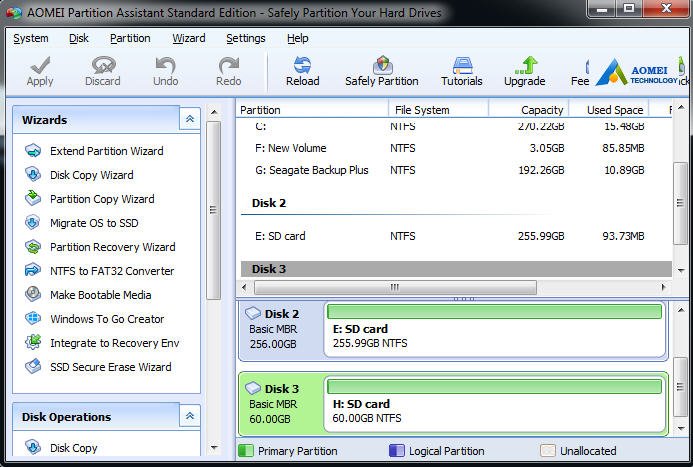
Task: Click the Unallocated legend swatch
Action: [x=548, y=451]
